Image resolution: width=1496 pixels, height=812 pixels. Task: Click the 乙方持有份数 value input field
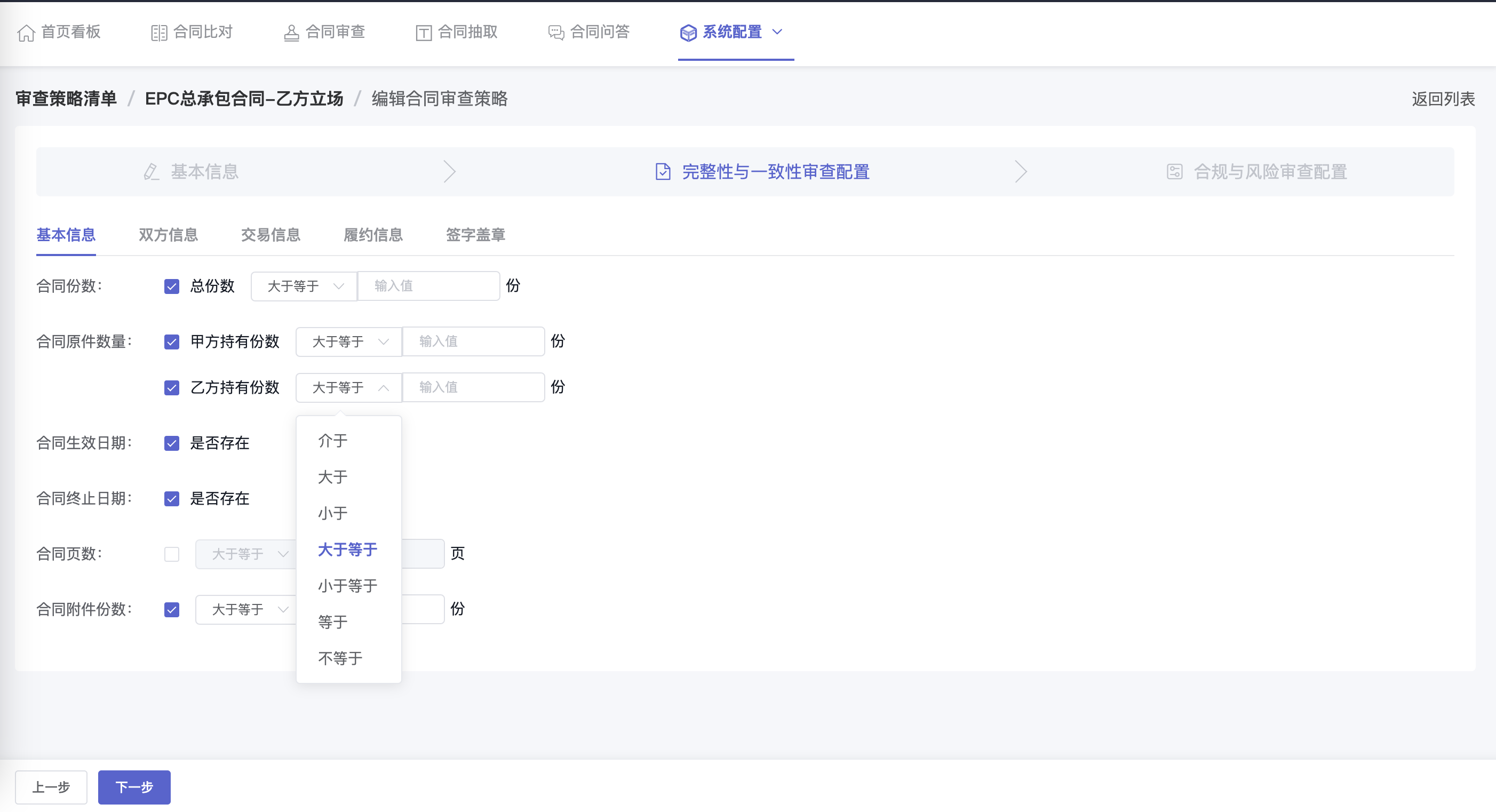click(473, 388)
